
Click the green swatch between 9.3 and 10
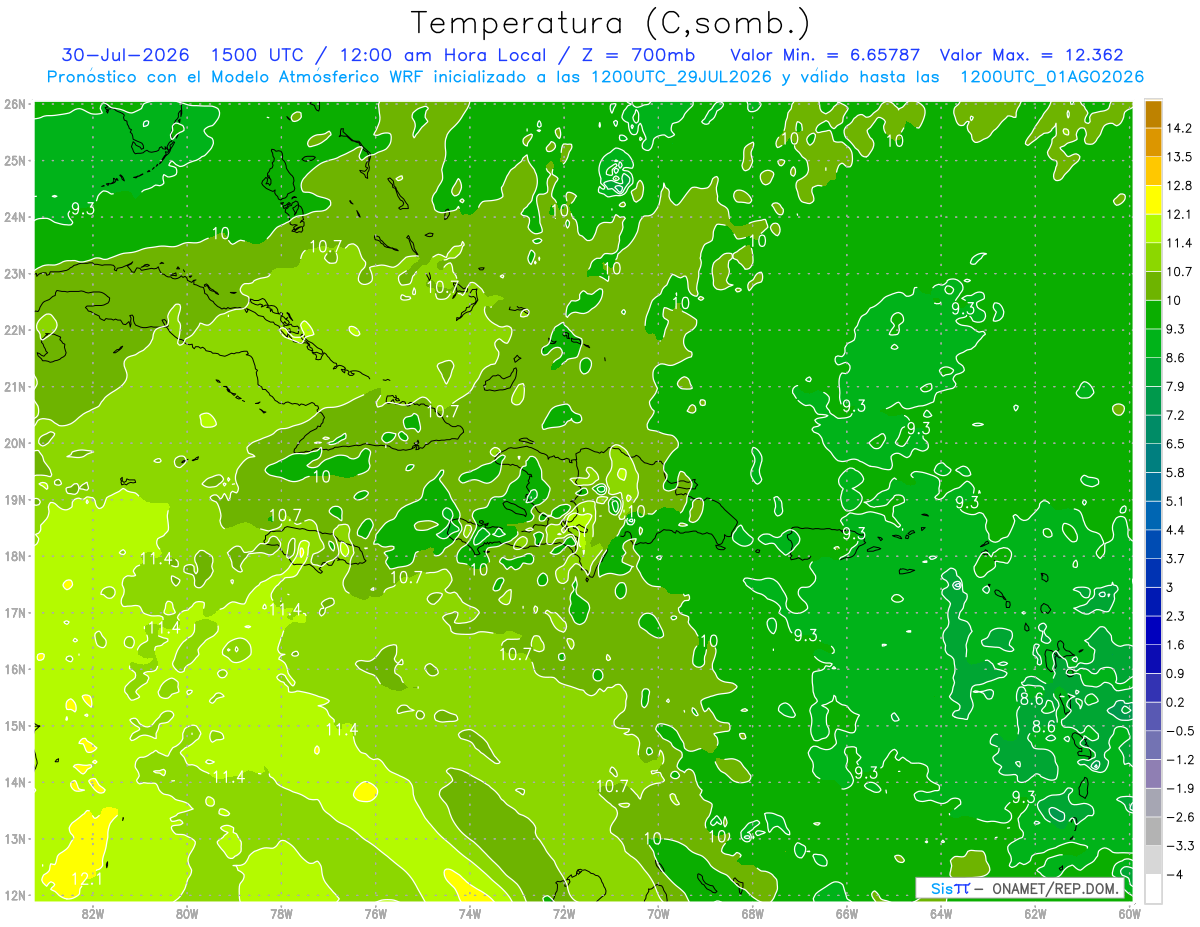point(1153,314)
